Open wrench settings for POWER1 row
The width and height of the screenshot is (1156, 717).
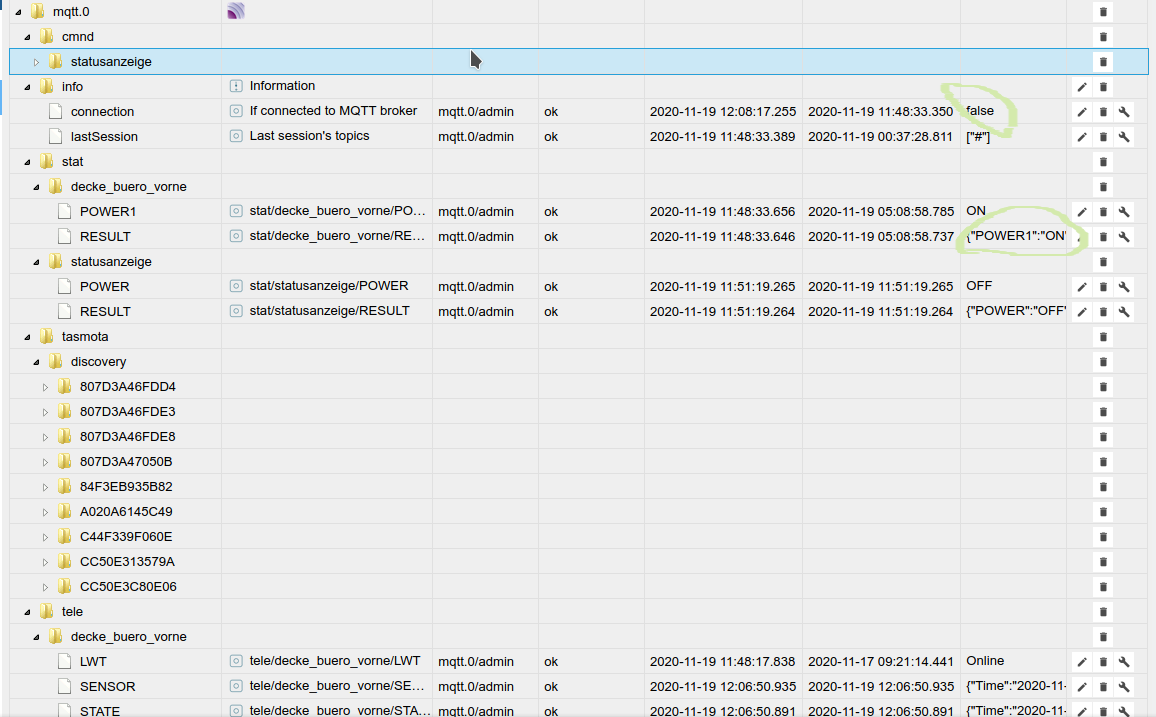click(1124, 212)
